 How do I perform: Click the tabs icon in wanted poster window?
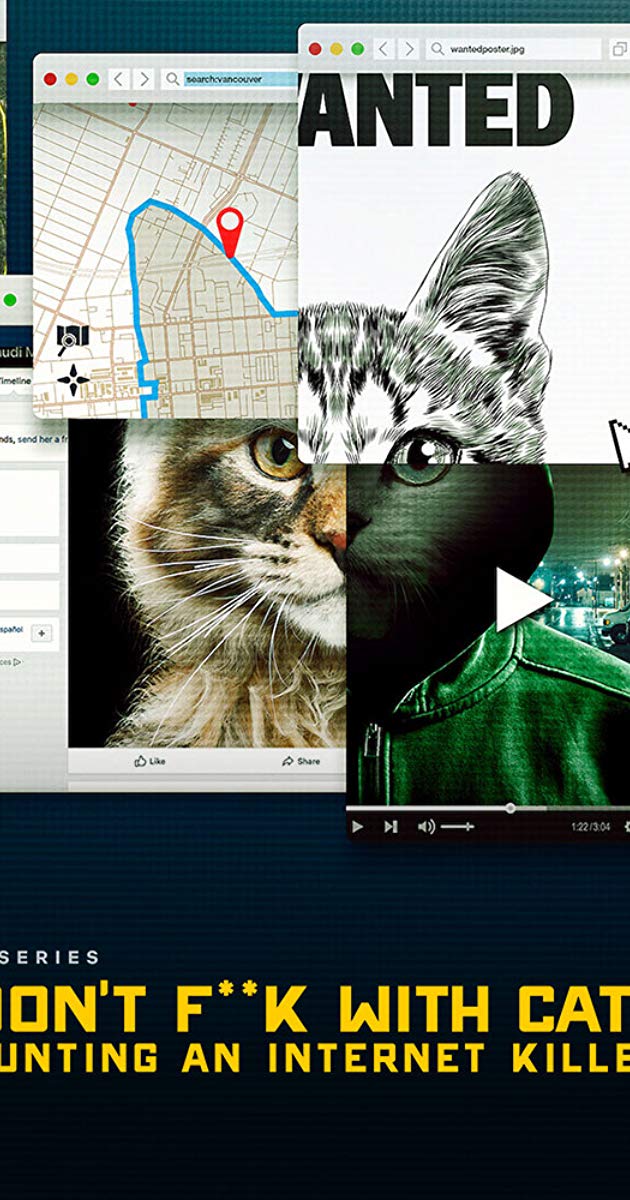coord(620,49)
